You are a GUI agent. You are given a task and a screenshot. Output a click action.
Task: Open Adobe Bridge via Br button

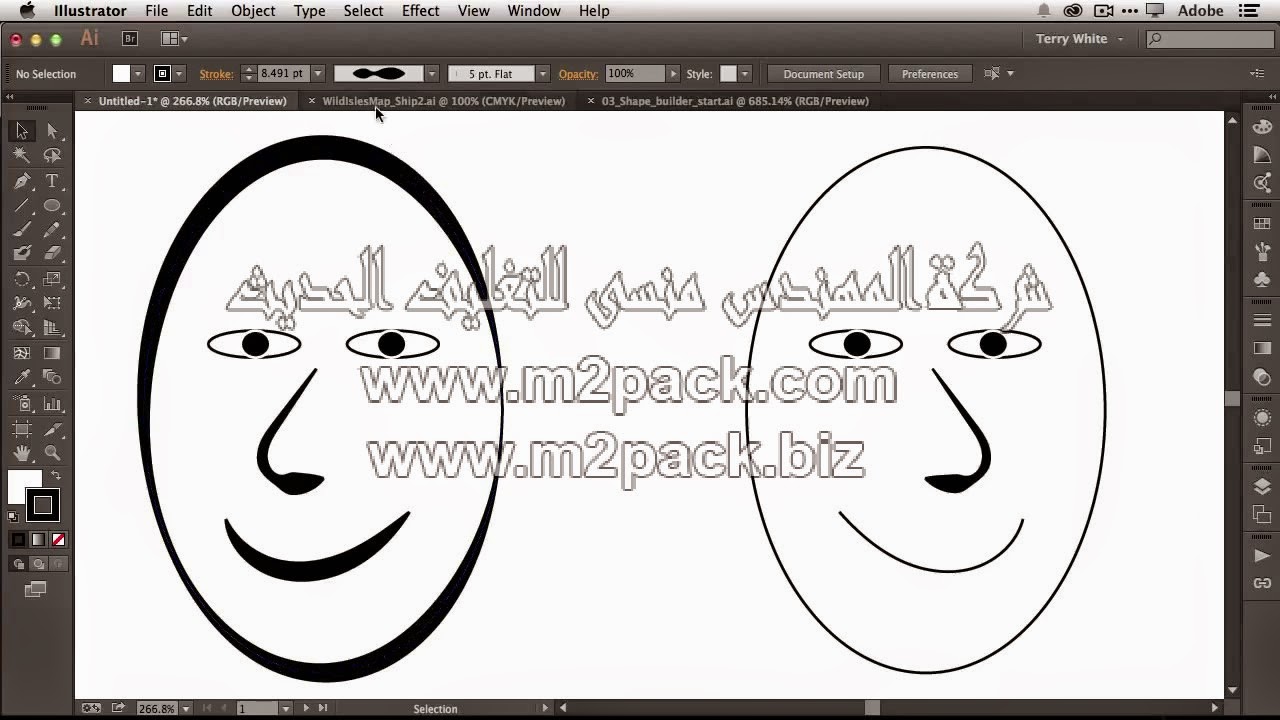coord(129,38)
